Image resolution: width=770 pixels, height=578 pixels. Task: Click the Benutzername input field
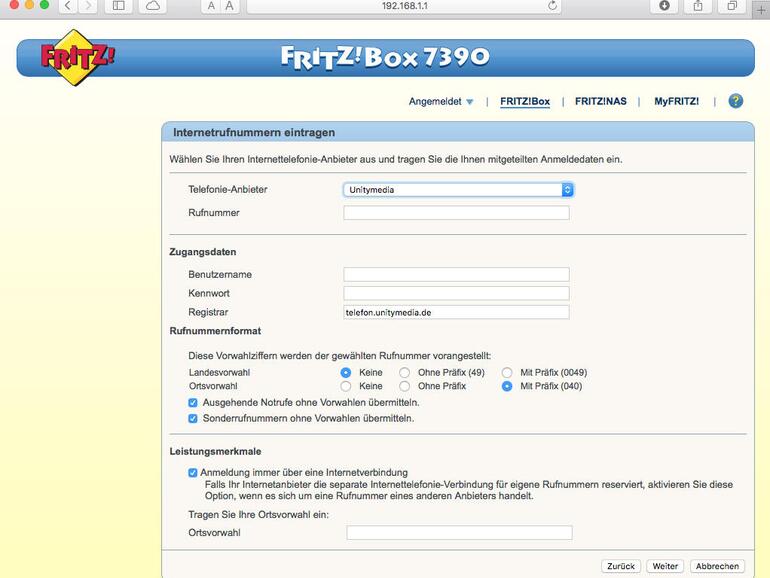(456, 274)
